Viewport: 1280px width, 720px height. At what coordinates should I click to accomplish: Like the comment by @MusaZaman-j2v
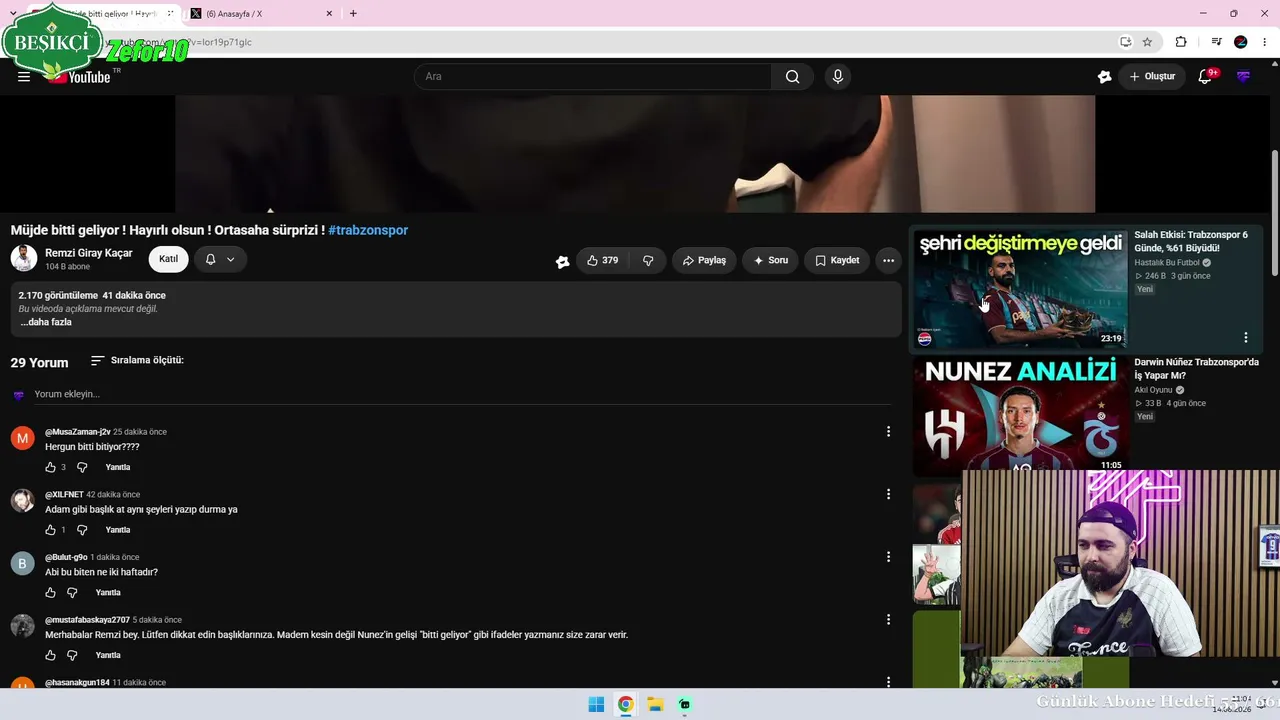coord(51,467)
